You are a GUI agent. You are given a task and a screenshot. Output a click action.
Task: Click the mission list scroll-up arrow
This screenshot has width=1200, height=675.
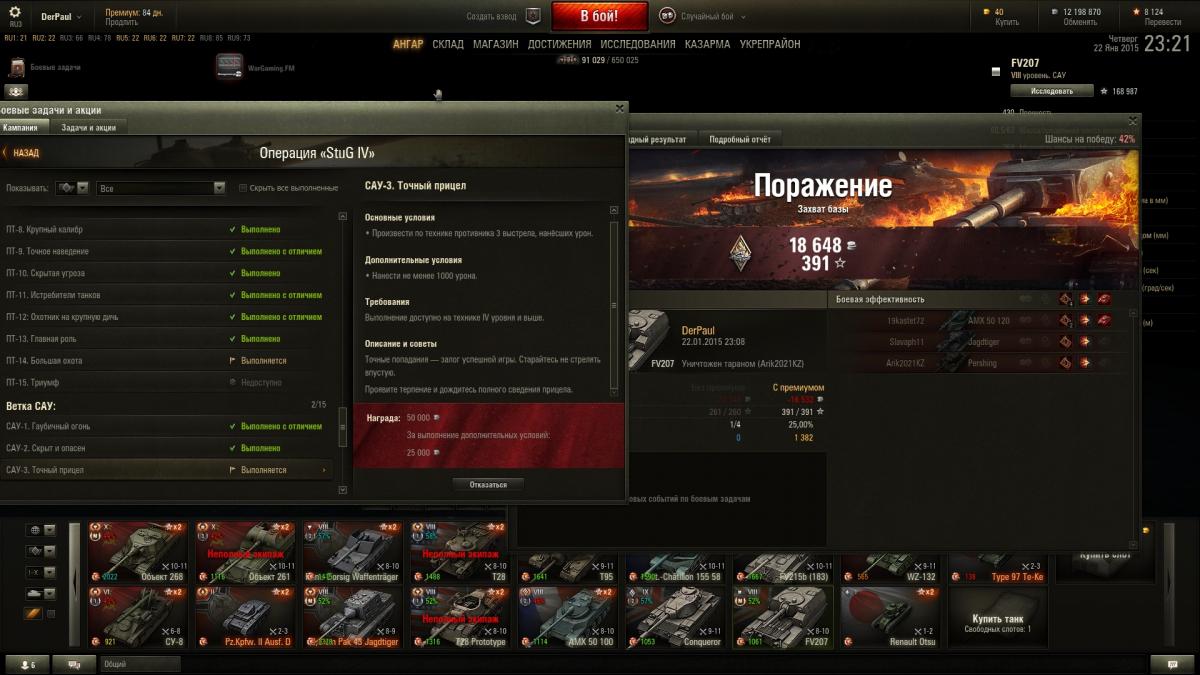tap(344, 214)
